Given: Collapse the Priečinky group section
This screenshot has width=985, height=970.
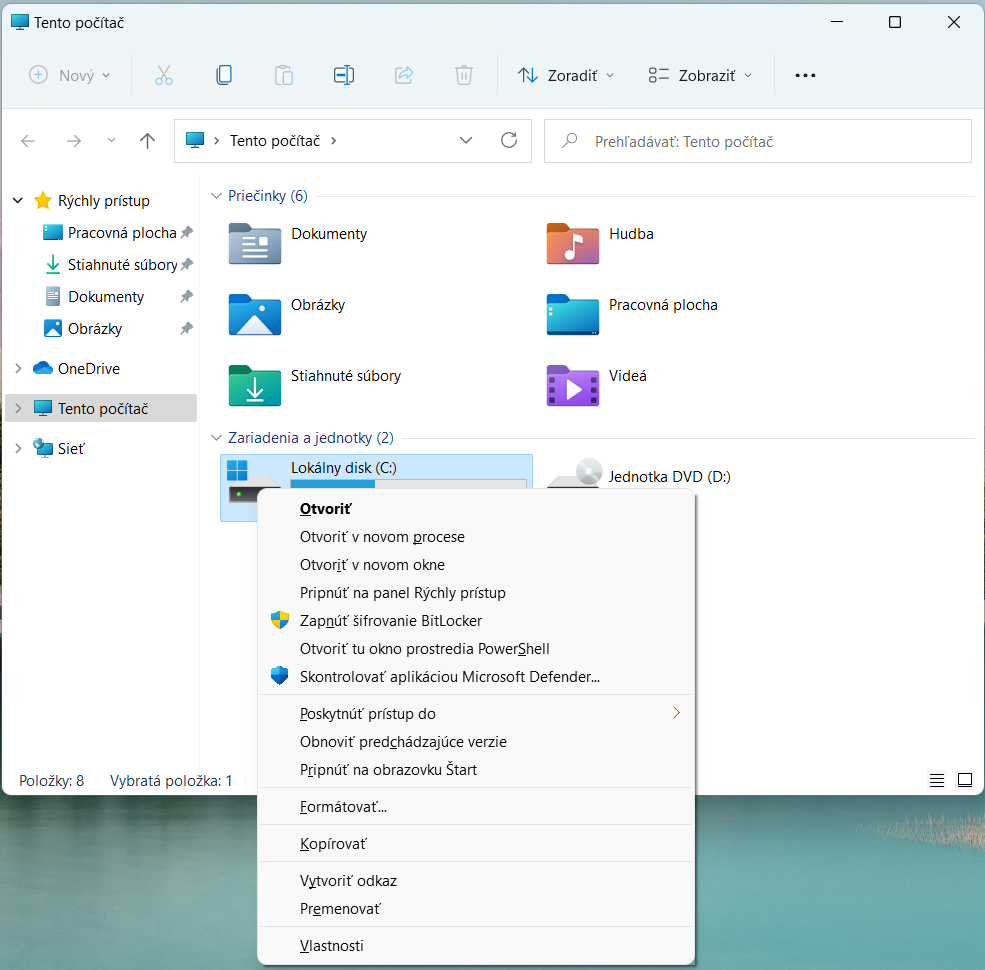Looking at the screenshot, I should pos(217,196).
